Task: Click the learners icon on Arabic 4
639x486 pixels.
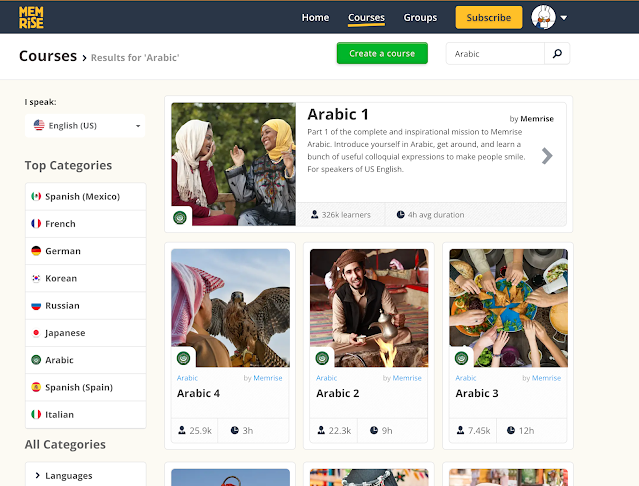Action: pos(182,430)
